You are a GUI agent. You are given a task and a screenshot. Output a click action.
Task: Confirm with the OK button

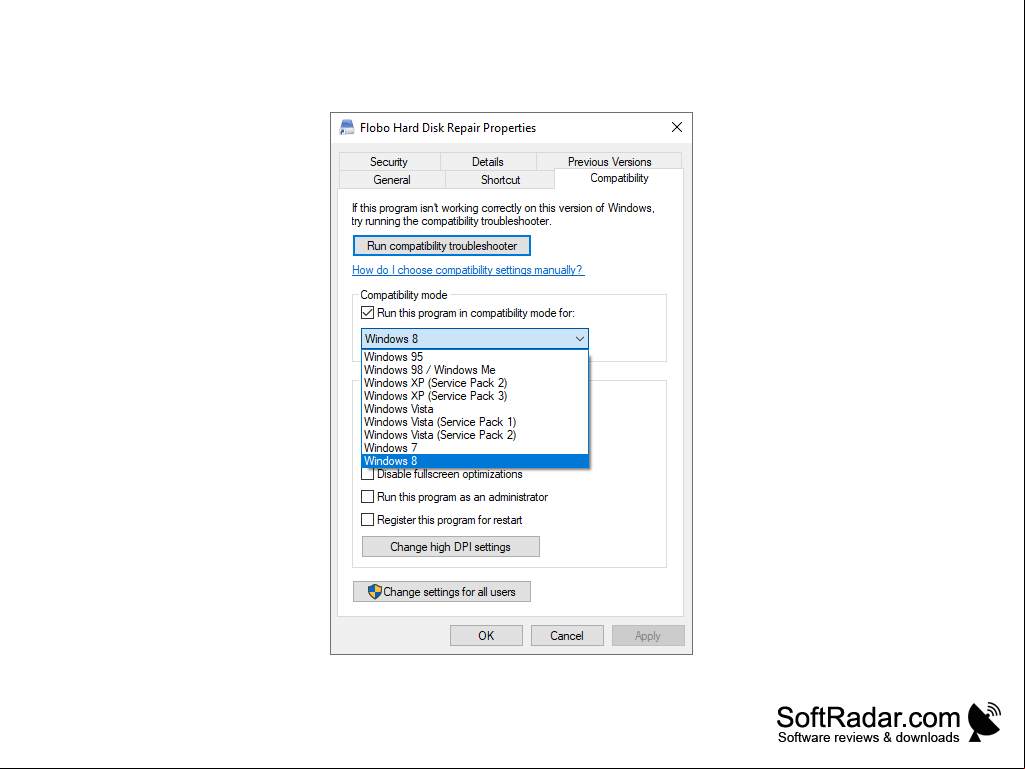[486, 636]
